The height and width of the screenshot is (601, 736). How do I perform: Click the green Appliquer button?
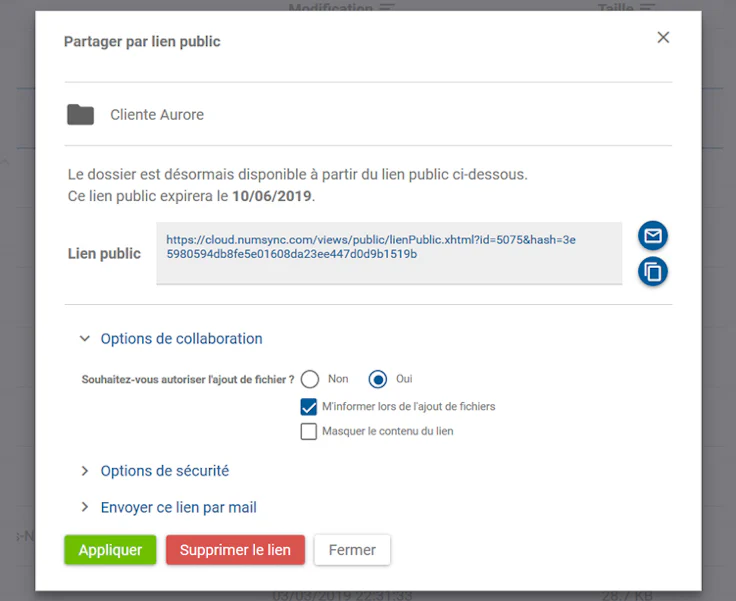pos(110,550)
